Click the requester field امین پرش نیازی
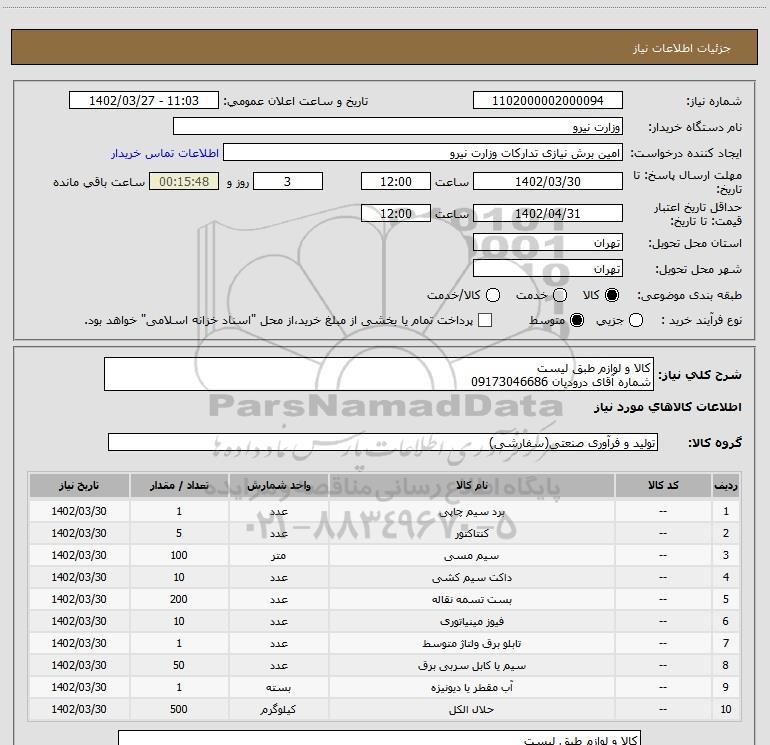The width and height of the screenshot is (770, 745). (423, 153)
